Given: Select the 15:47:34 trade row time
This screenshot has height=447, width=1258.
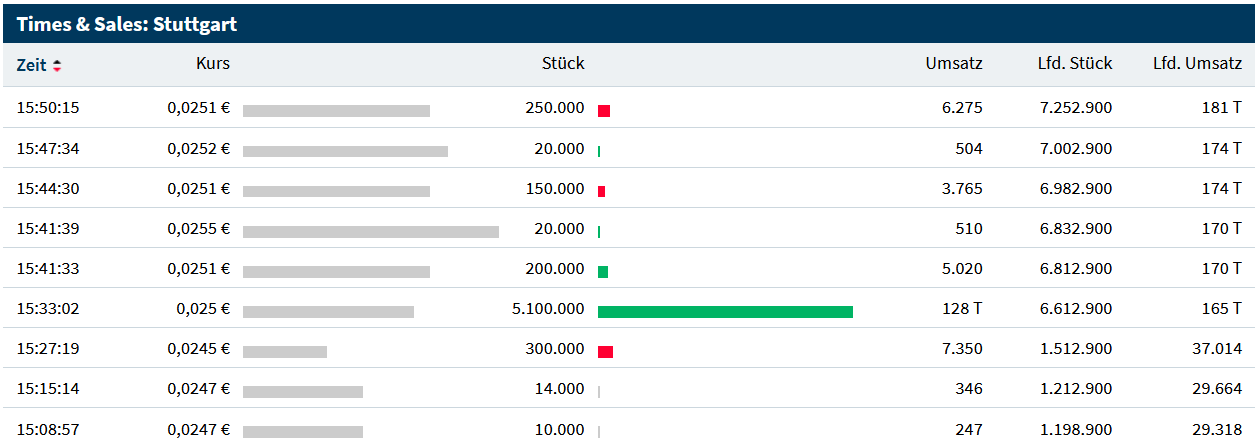Looking at the screenshot, I should pos(48,149).
